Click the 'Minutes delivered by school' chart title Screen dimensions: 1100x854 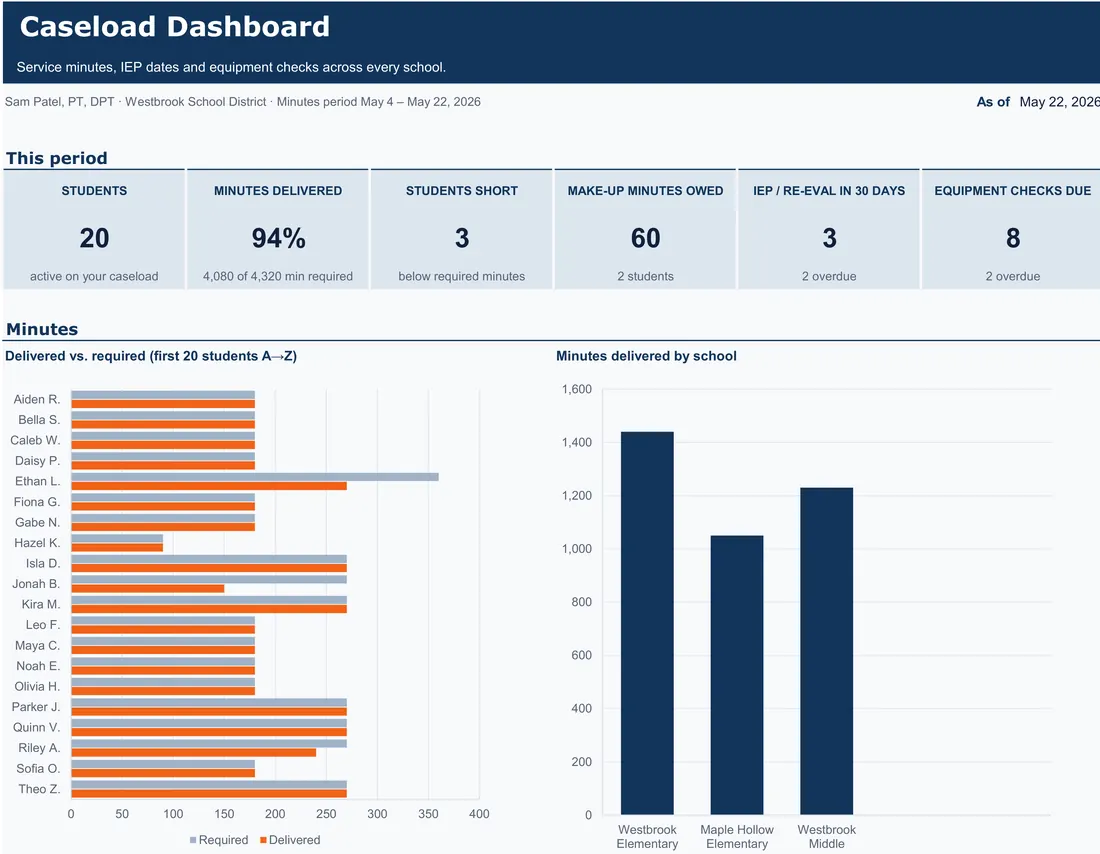(x=646, y=356)
